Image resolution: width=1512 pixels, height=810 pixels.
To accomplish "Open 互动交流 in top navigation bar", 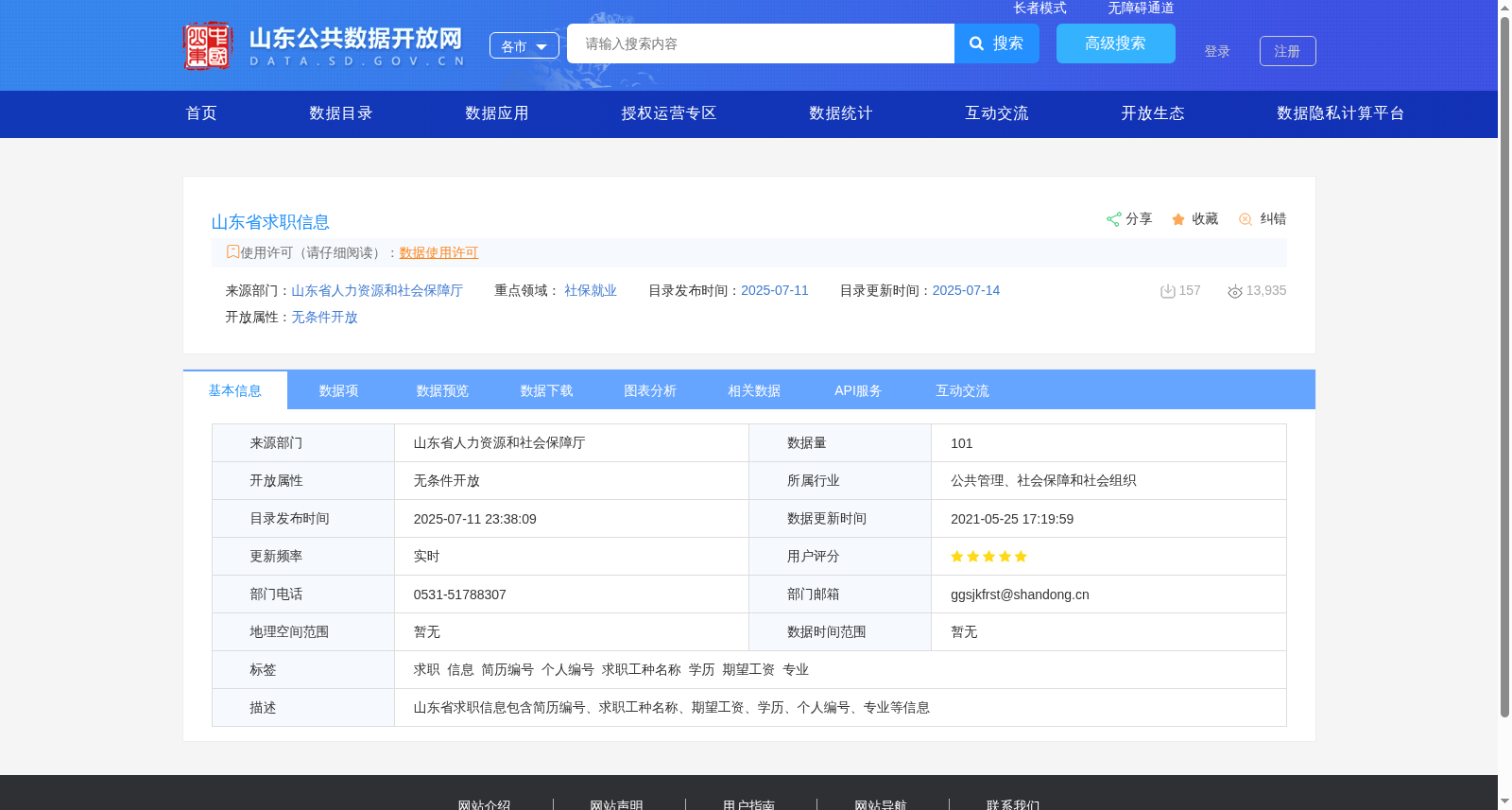I will click(x=997, y=113).
